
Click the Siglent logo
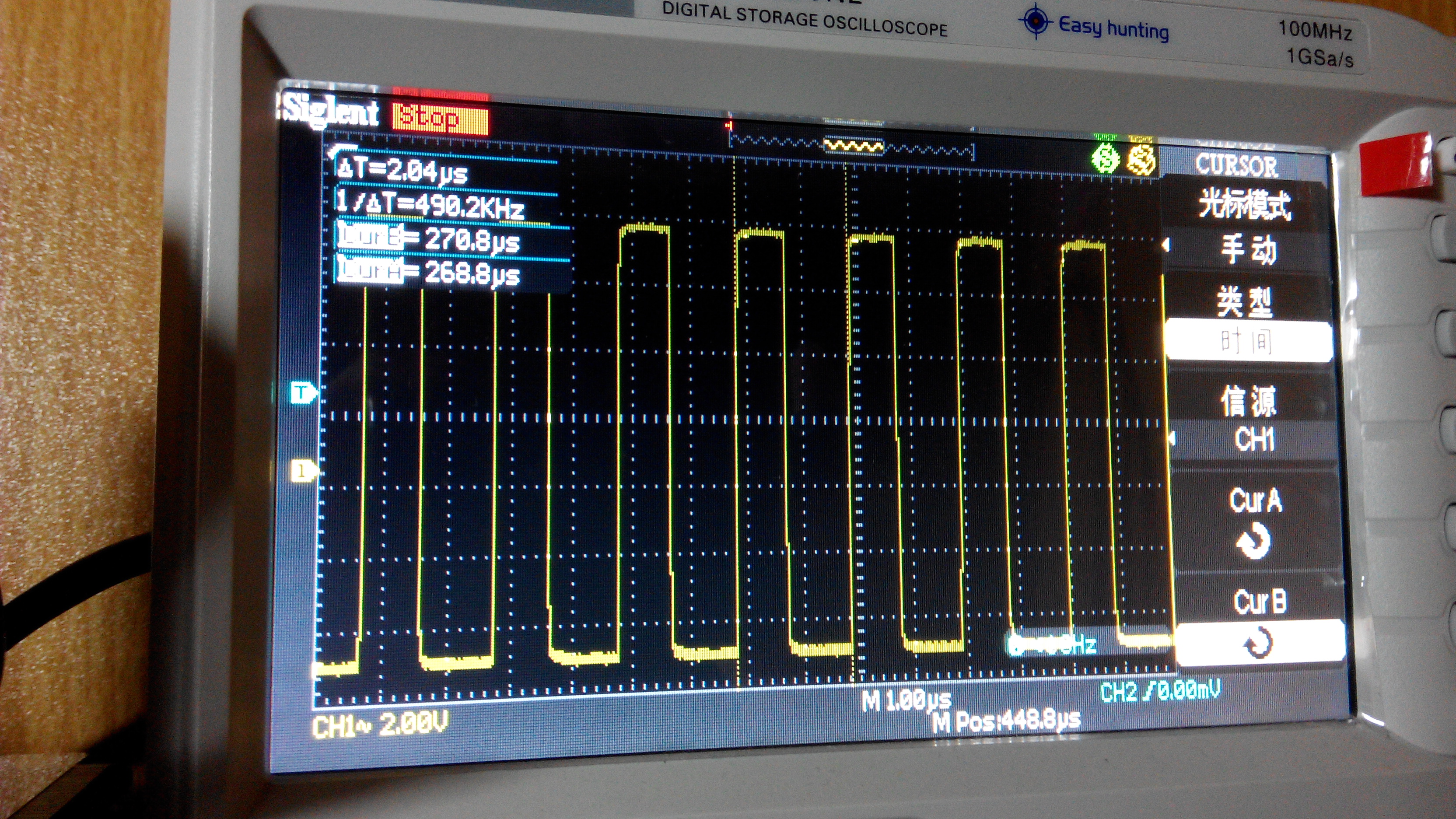[331, 112]
